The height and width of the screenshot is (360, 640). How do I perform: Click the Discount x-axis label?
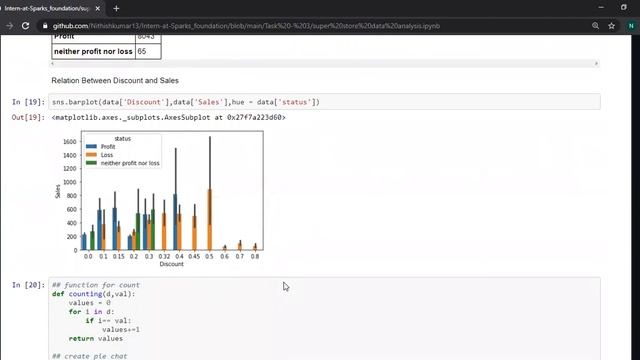[x=171, y=264]
